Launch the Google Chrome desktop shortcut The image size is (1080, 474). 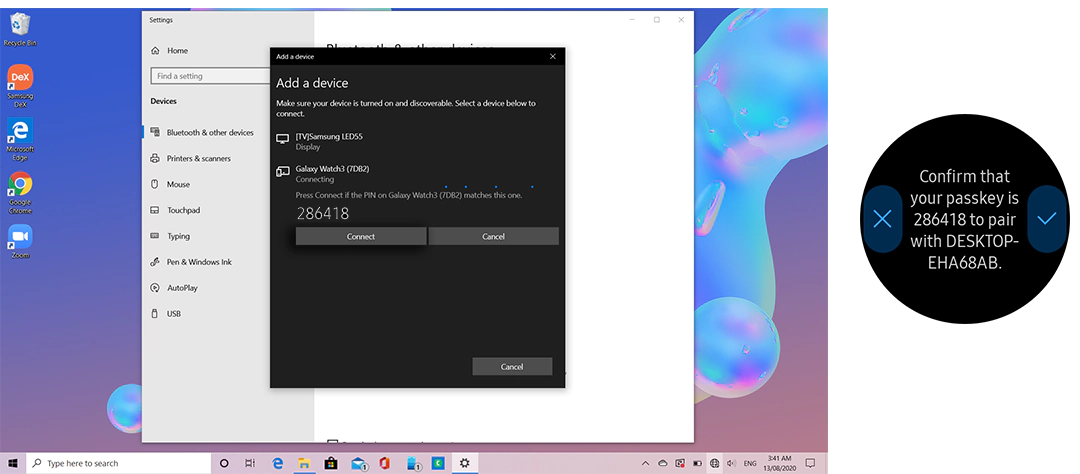coord(20,192)
